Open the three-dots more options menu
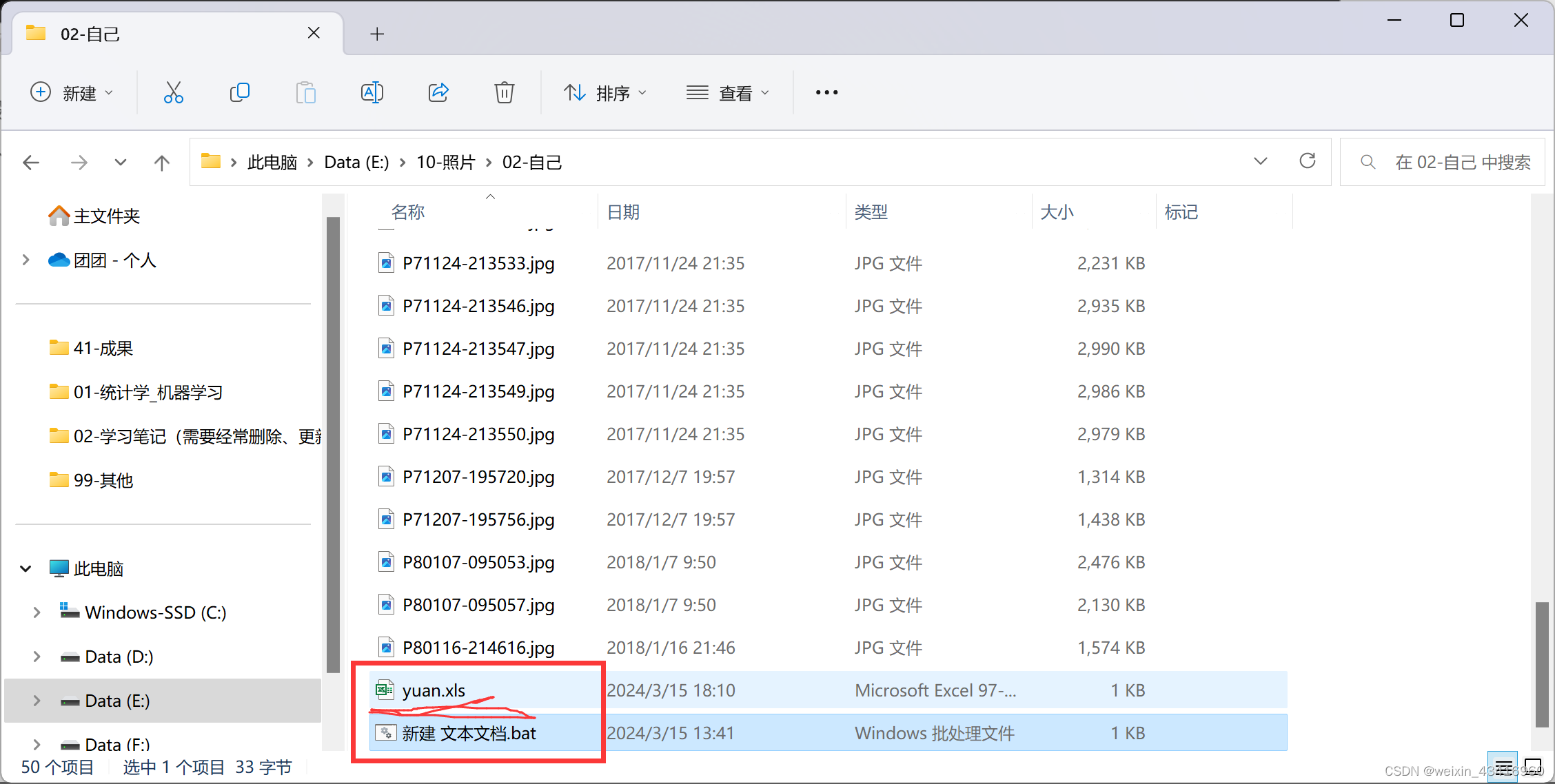This screenshot has width=1555, height=784. pos(826,92)
